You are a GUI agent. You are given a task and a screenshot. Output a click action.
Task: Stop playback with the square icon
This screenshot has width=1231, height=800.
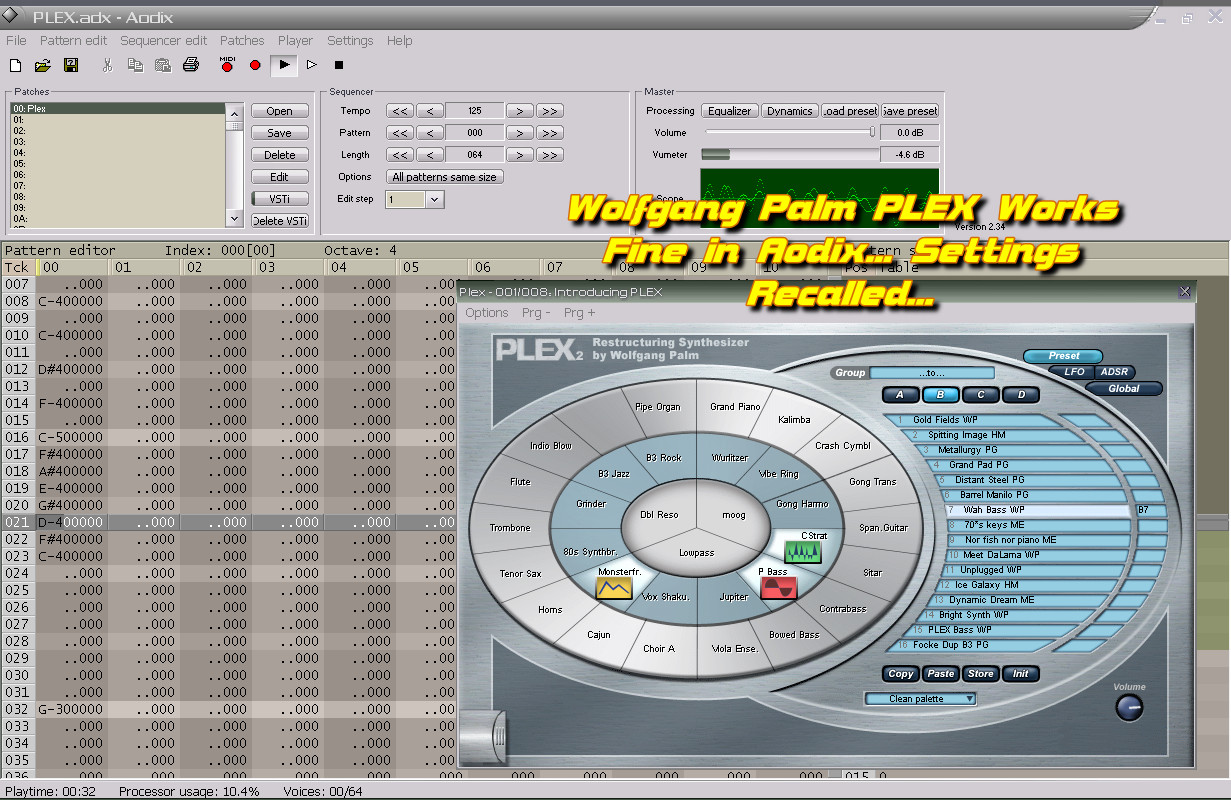pos(339,65)
